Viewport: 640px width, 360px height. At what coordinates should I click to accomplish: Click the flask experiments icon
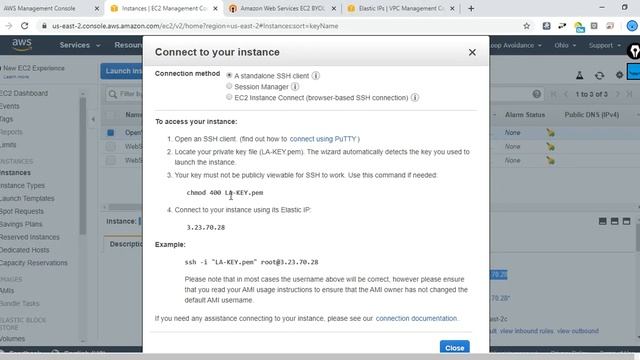579,75
